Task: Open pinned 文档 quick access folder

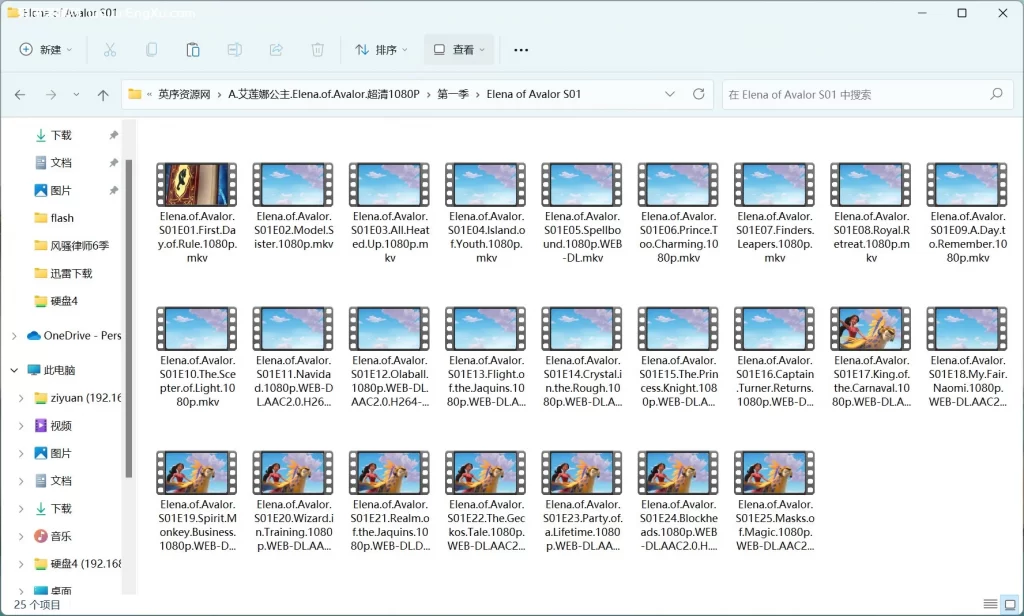Action: (x=61, y=163)
